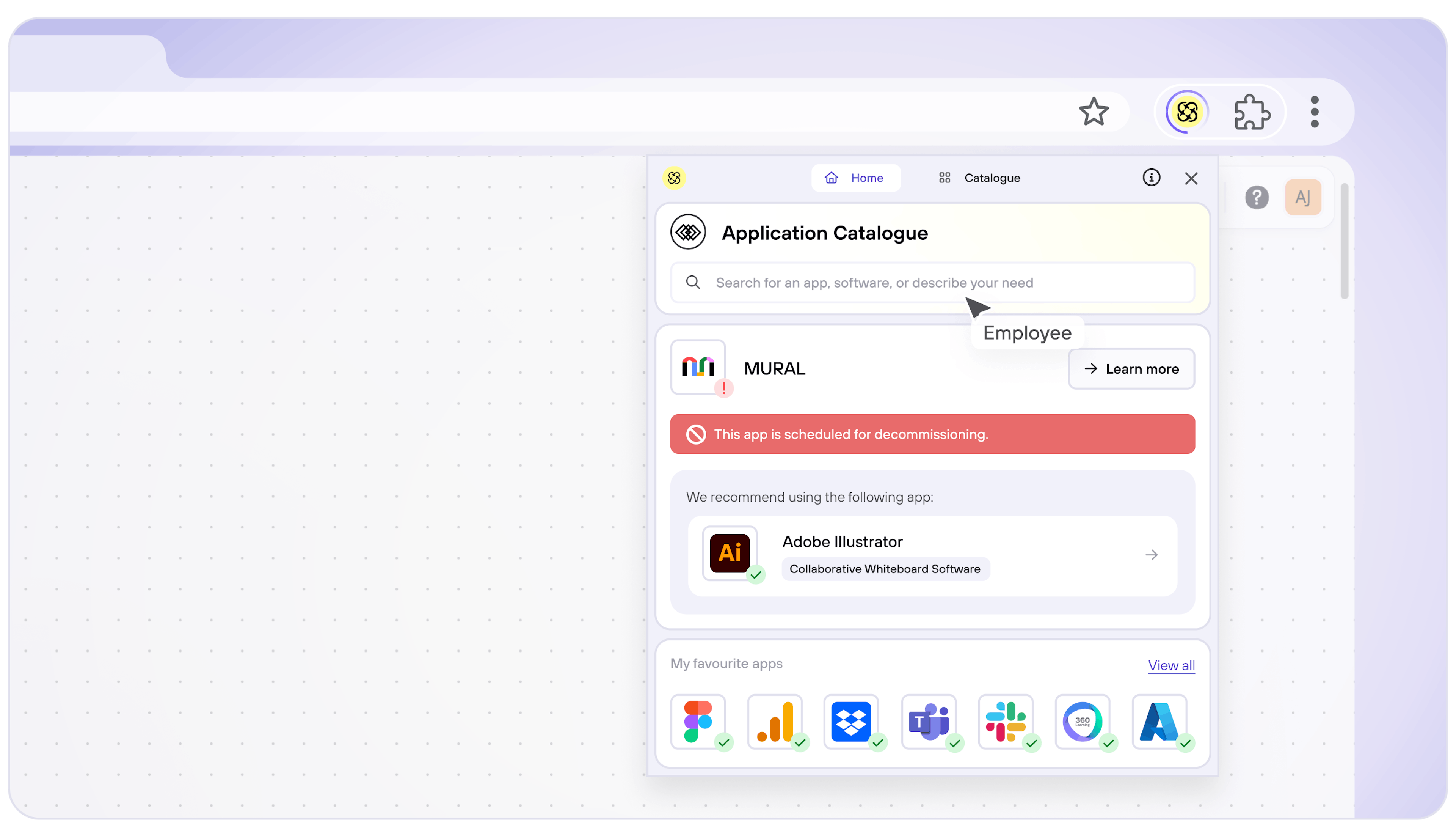The width and height of the screenshot is (1456, 835).
Task: Open the Google Analytics favourite app icon
Action: tap(775, 722)
